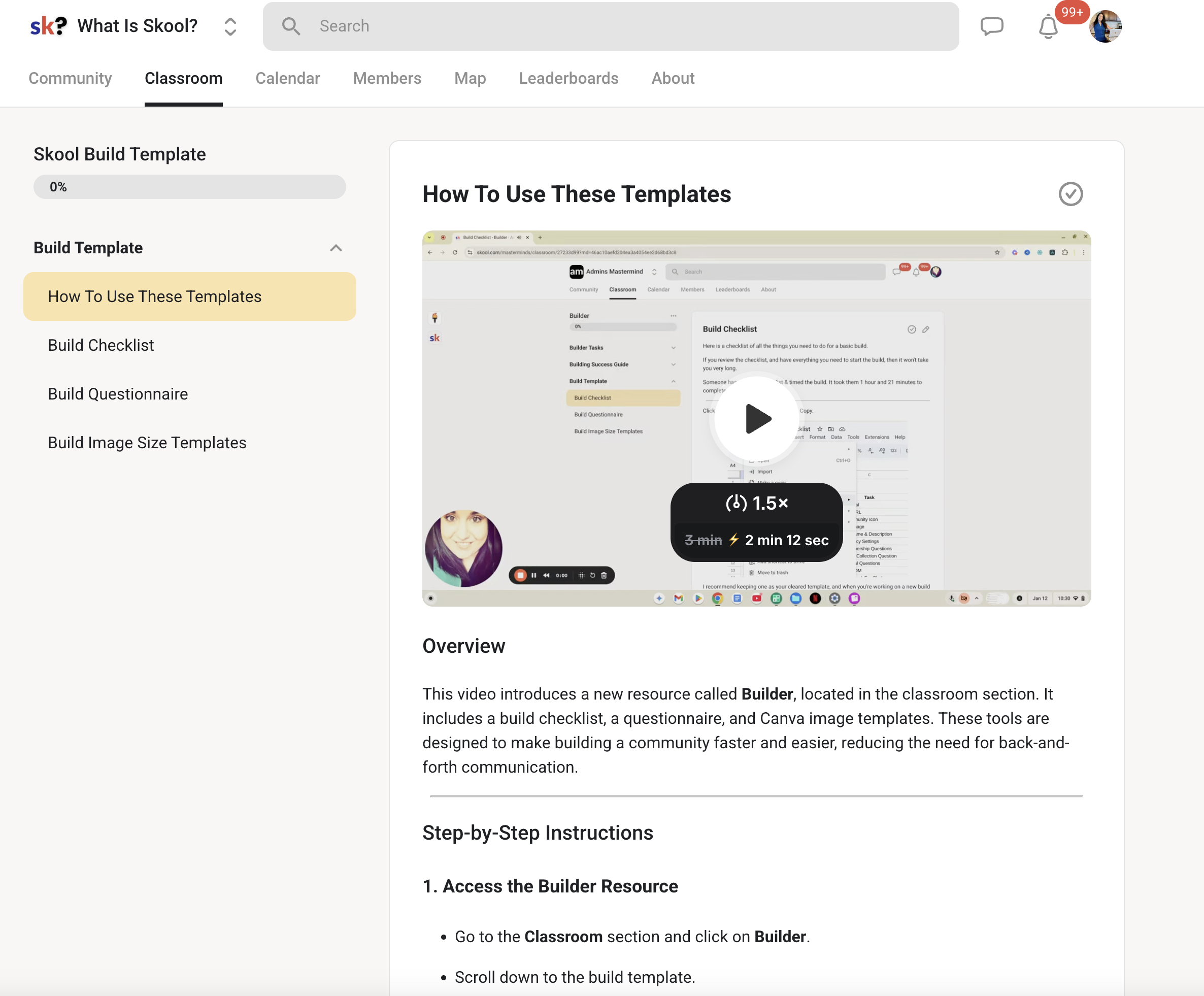Click the 0% course progress bar

click(x=189, y=187)
